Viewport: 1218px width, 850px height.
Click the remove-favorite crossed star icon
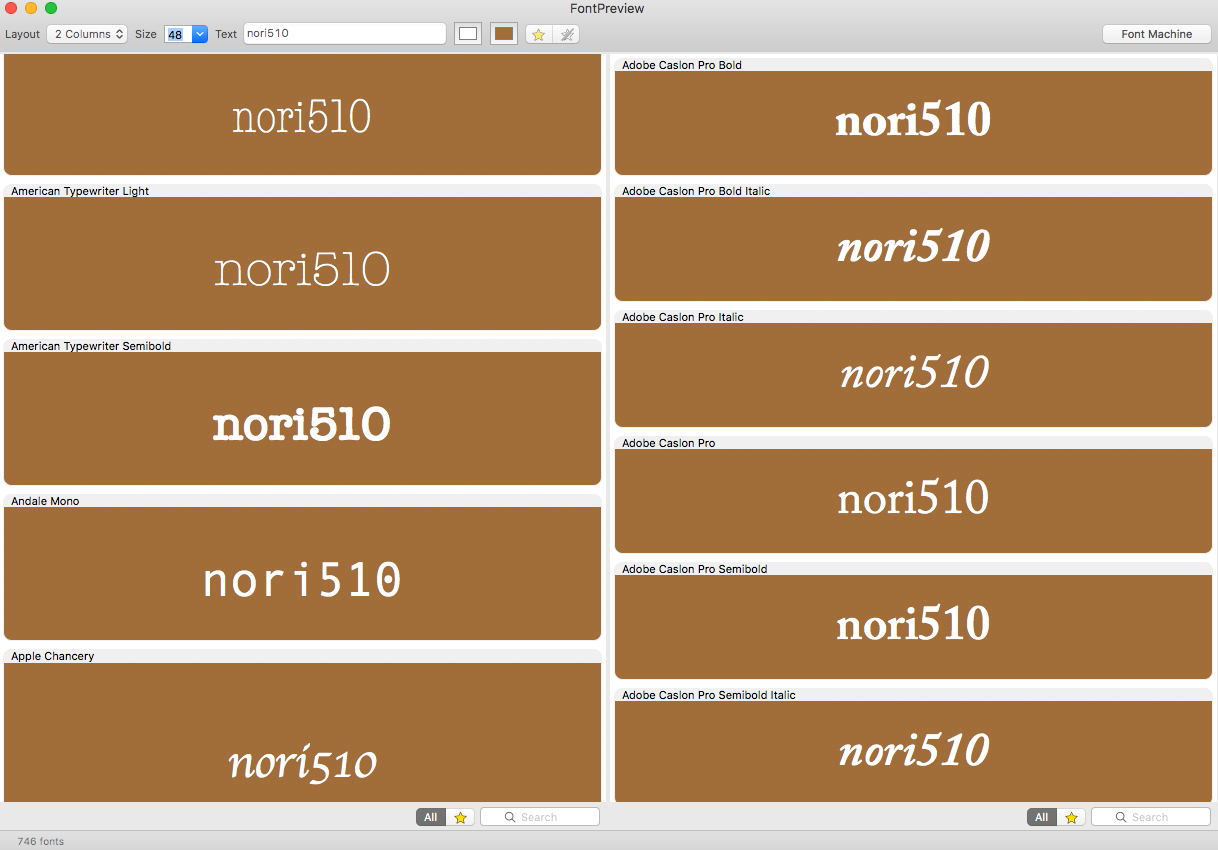(x=566, y=34)
